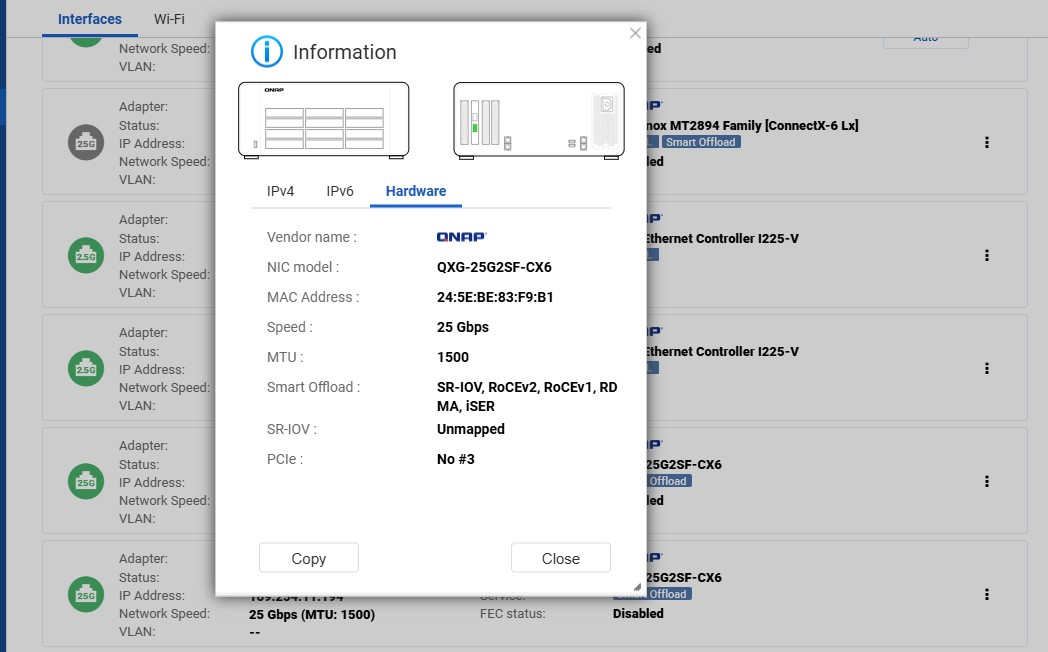Viewport: 1048px width, 652px height.
Task: Switch to the IPv6 tab
Action: click(340, 191)
